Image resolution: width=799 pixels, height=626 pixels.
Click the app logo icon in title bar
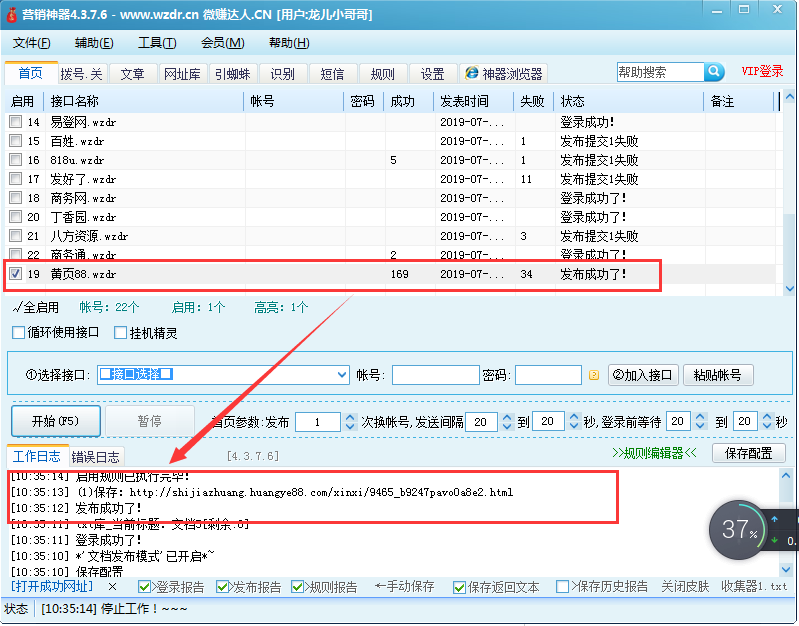pos(11,13)
